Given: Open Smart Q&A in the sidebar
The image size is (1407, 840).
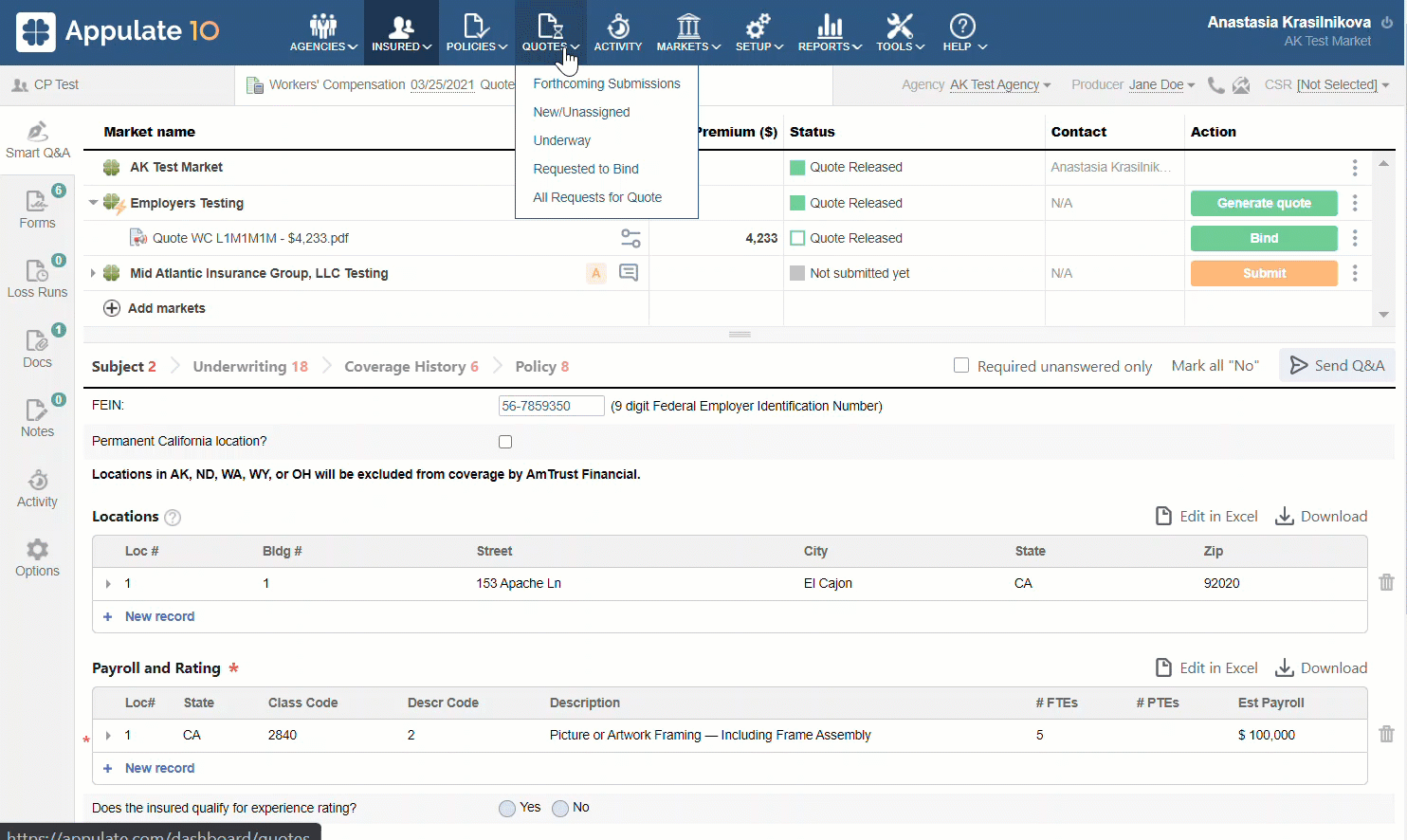Looking at the screenshot, I should pos(38,140).
